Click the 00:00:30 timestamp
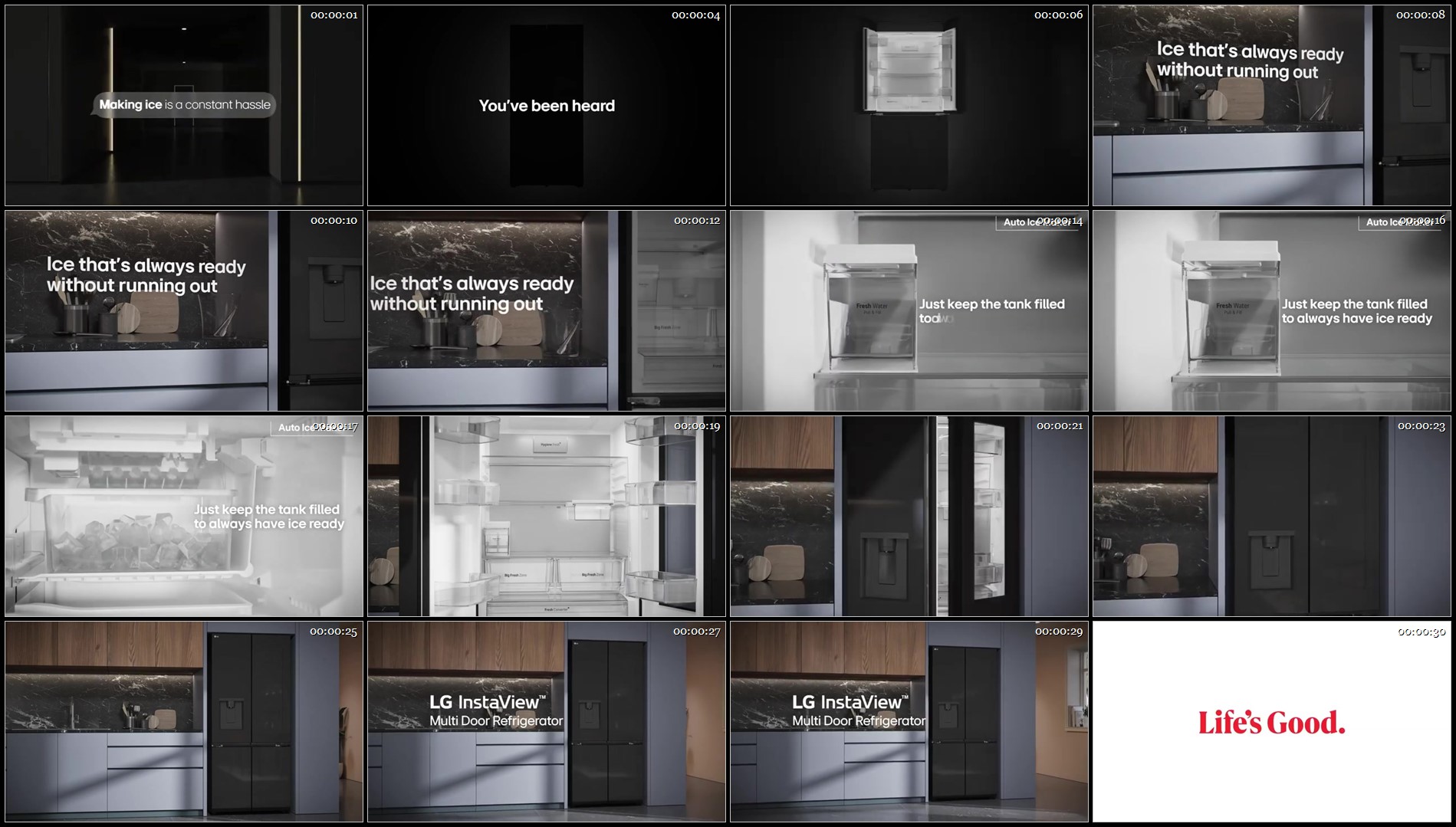The width and height of the screenshot is (1456, 827). 1421,632
